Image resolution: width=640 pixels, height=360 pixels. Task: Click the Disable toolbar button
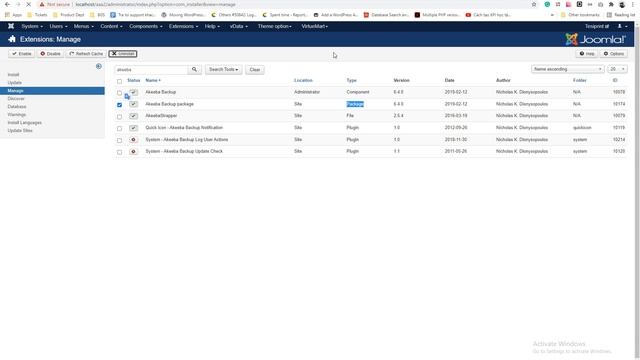coord(50,53)
